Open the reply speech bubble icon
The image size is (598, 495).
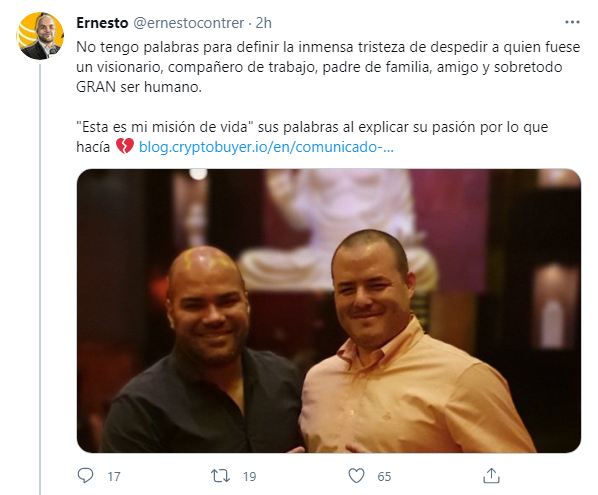coord(85,476)
